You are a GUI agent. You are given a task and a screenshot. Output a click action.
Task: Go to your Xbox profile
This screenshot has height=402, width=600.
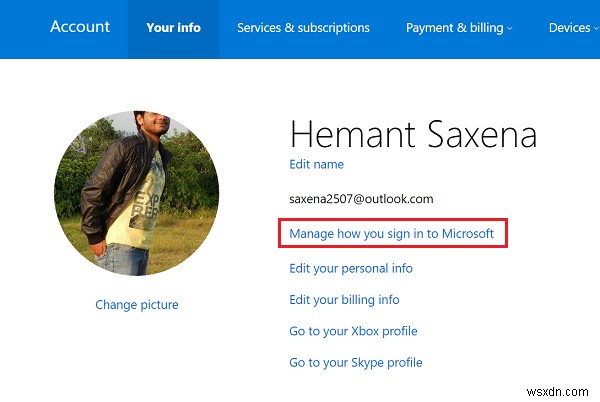point(353,331)
